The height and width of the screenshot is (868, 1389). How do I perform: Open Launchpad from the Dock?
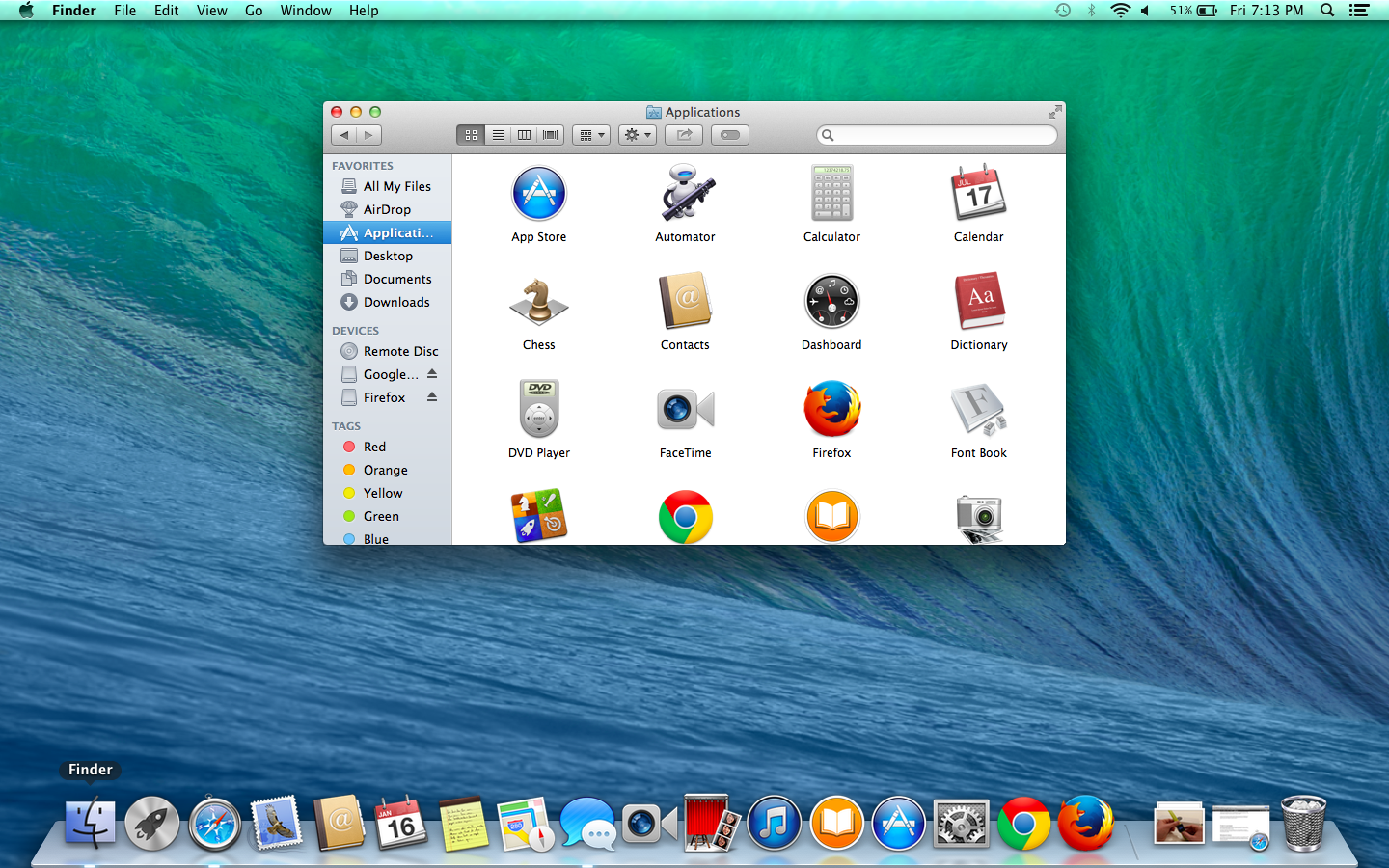click(152, 824)
